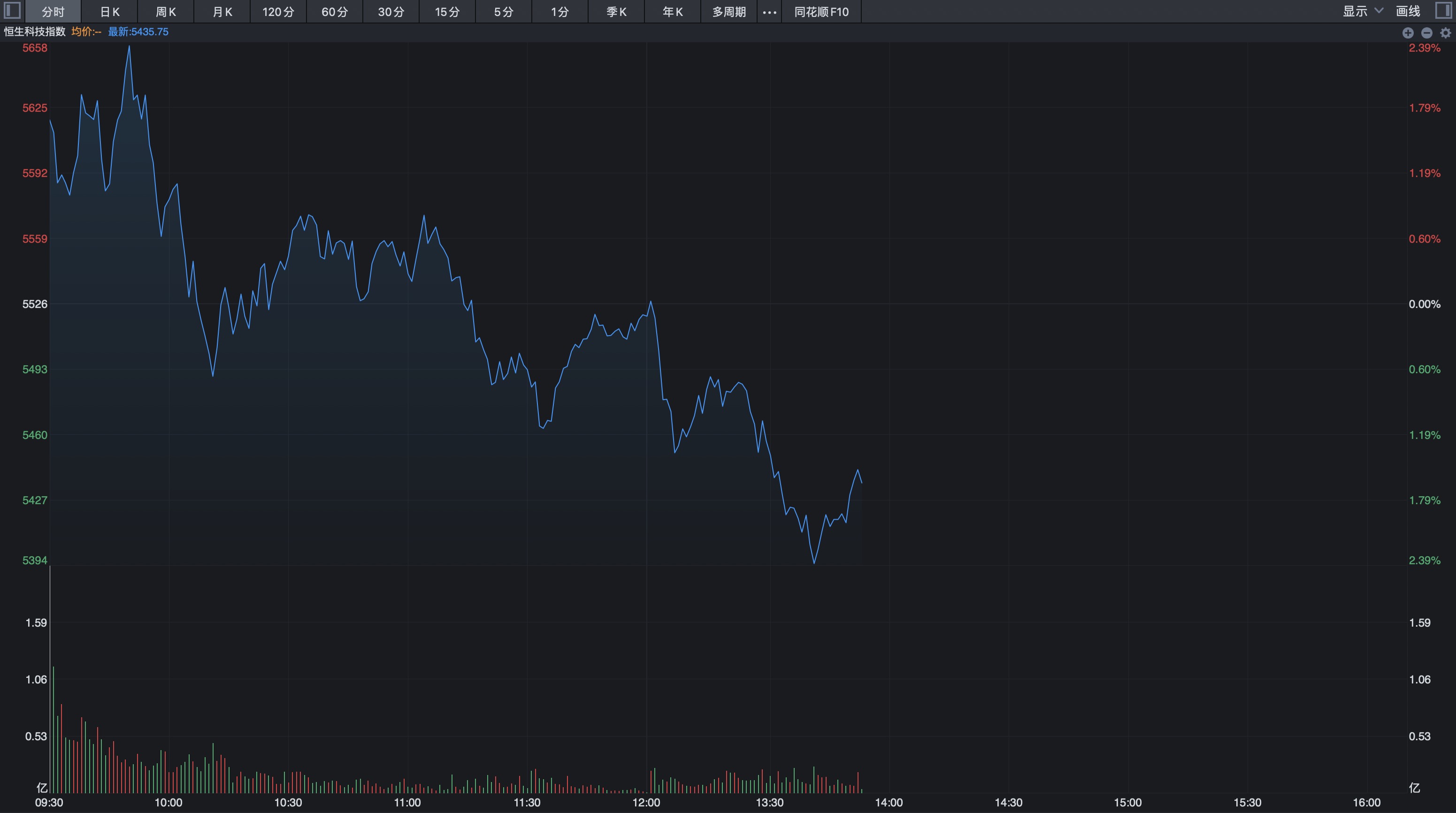
Task: Click price line peak near 5658
Action: point(130,47)
